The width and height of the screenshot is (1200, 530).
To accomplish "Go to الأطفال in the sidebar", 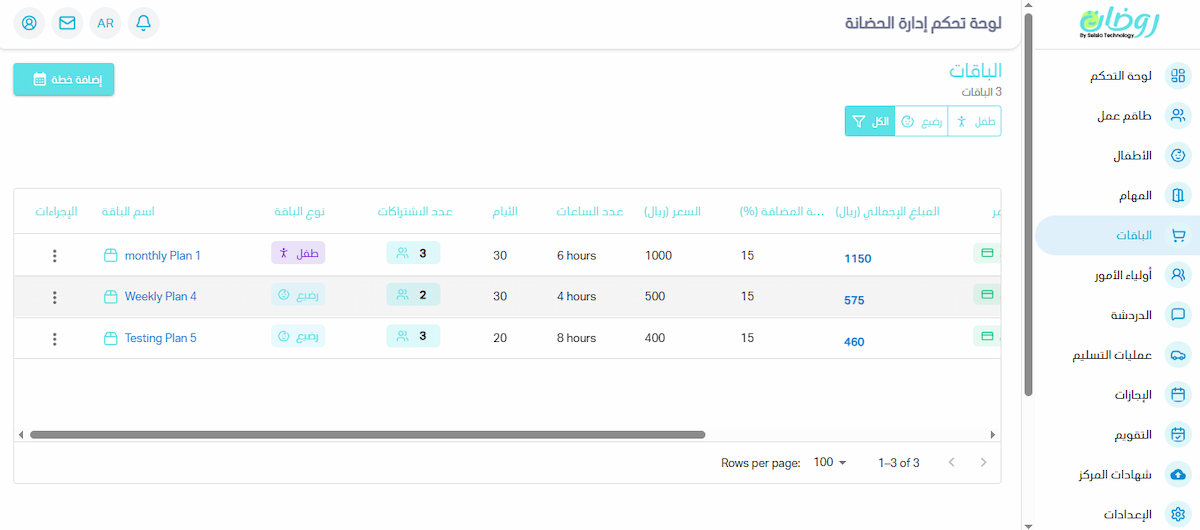I will pyautogui.click(x=1132, y=156).
